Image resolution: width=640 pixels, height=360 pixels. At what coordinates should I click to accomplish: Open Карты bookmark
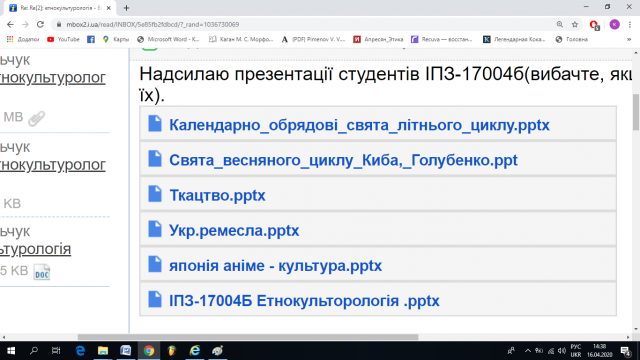click(116, 39)
